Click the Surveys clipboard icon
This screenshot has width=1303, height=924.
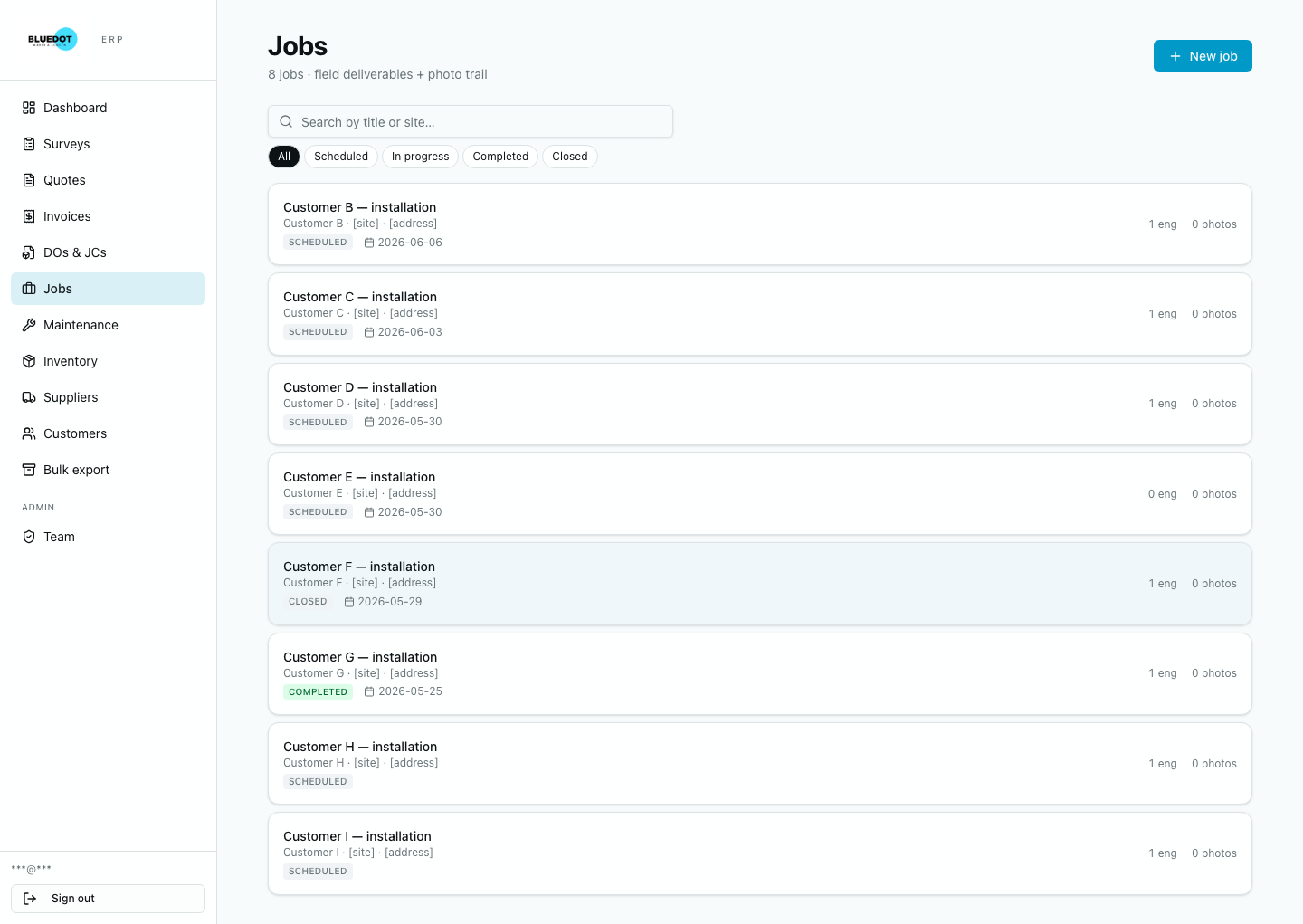pyautogui.click(x=29, y=144)
